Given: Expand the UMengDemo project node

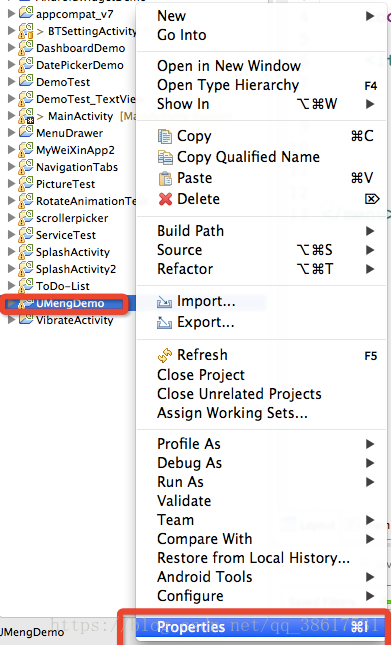Looking at the screenshot, I should [x=12, y=303].
